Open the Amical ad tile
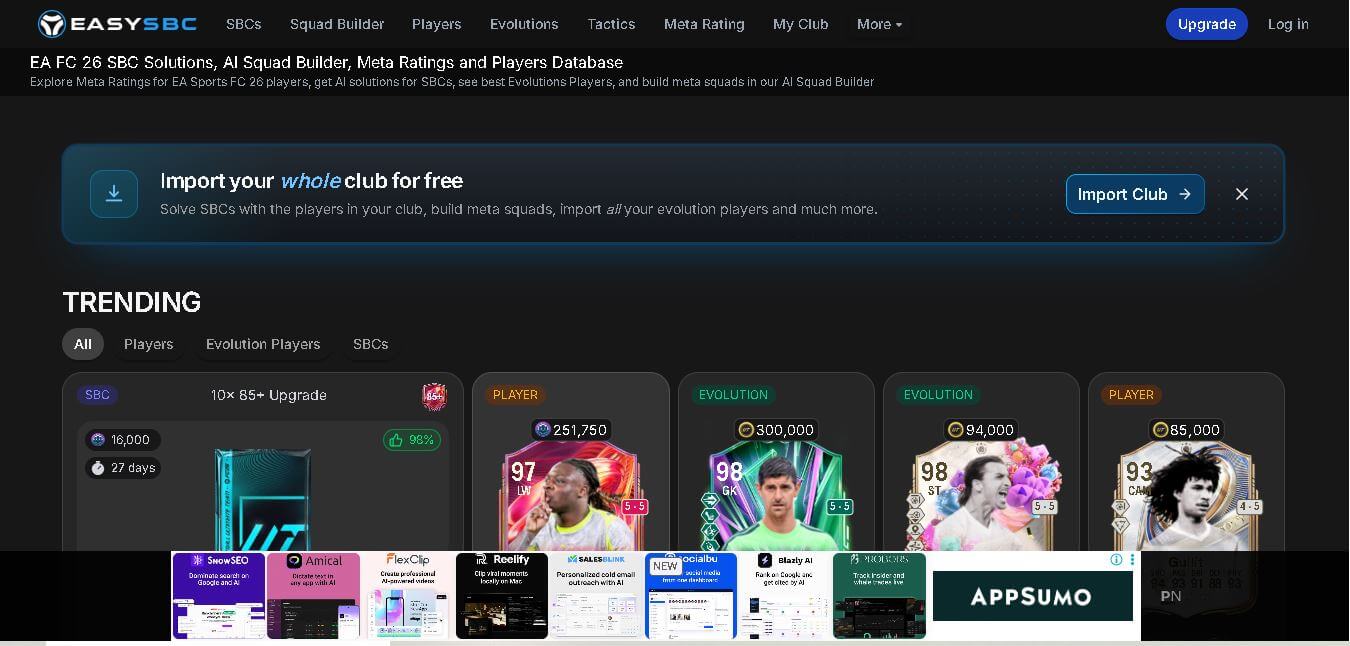The image size is (1350, 646). 313,596
